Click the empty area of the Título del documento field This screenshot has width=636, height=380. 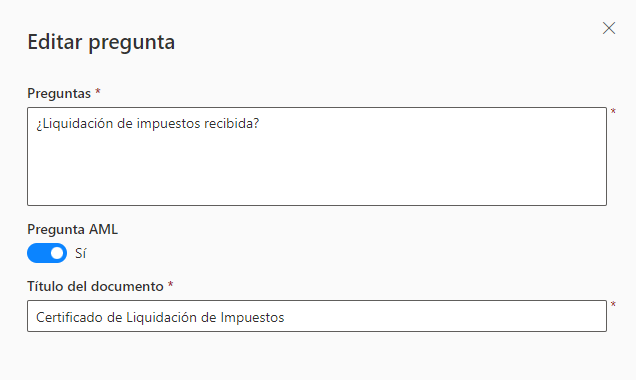click(x=444, y=316)
